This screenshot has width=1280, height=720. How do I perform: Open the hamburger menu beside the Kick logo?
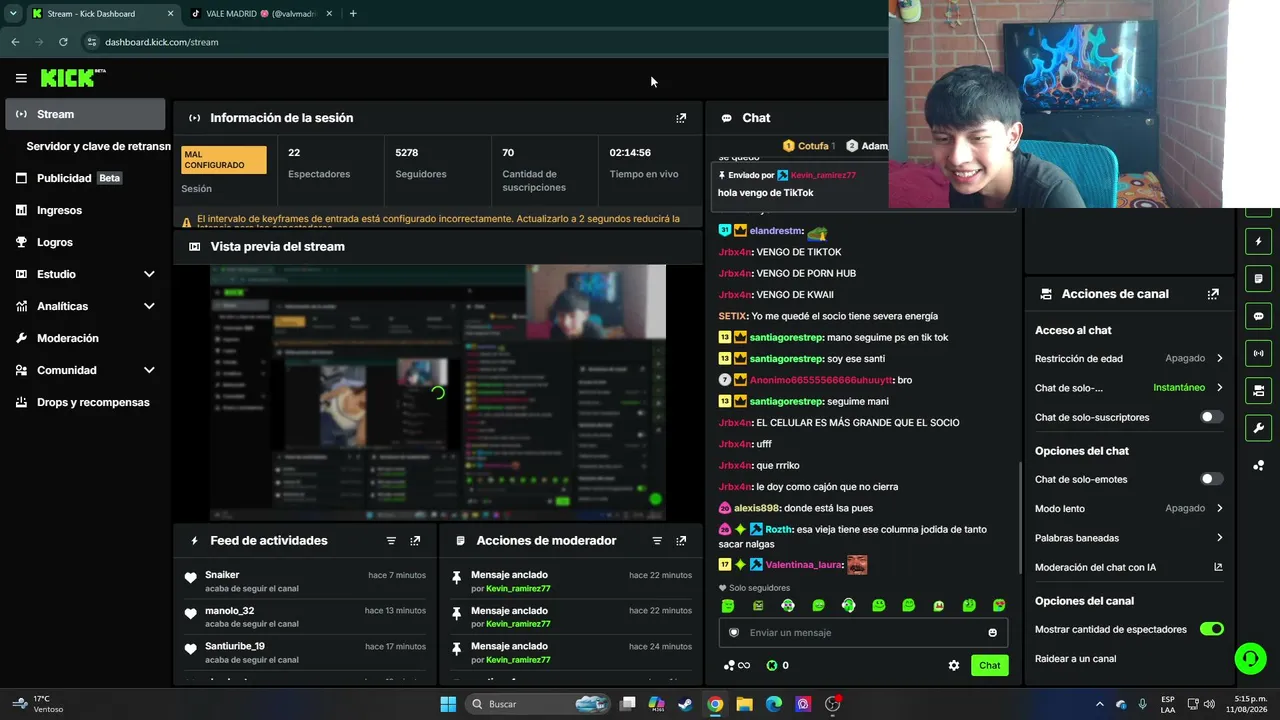[21, 78]
